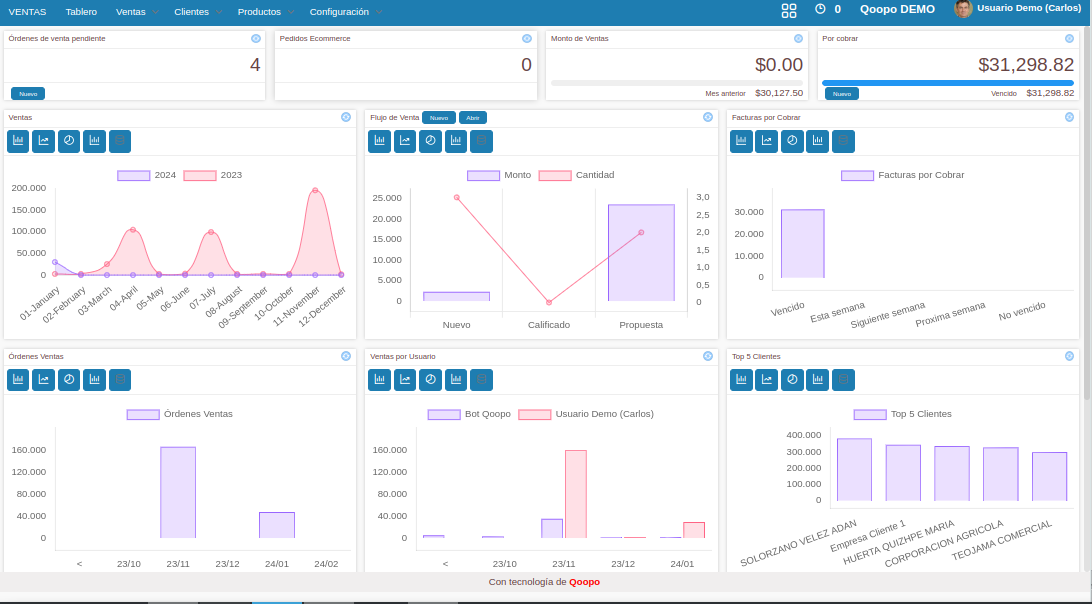
Task: Select line chart view in Top 5 Clientes
Action: (x=766, y=379)
